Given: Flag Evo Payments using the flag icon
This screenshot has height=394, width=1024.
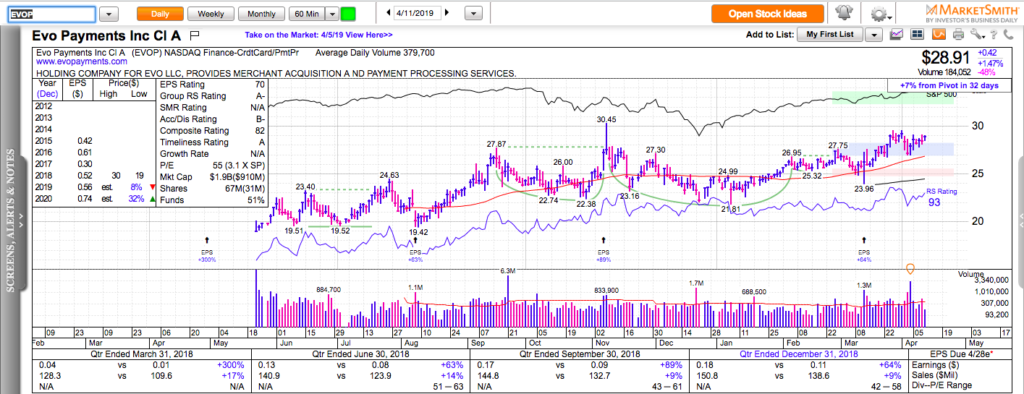Looking at the screenshot, I should (x=194, y=35).
